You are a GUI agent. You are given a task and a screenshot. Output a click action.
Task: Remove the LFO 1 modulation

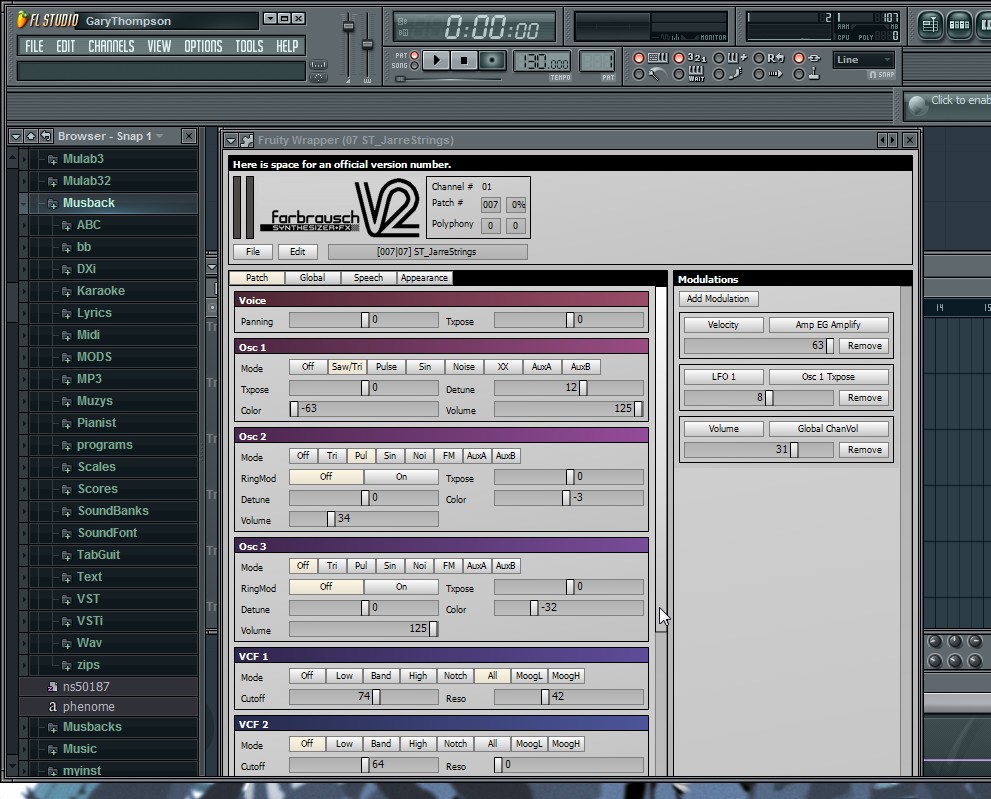[864, 398]
